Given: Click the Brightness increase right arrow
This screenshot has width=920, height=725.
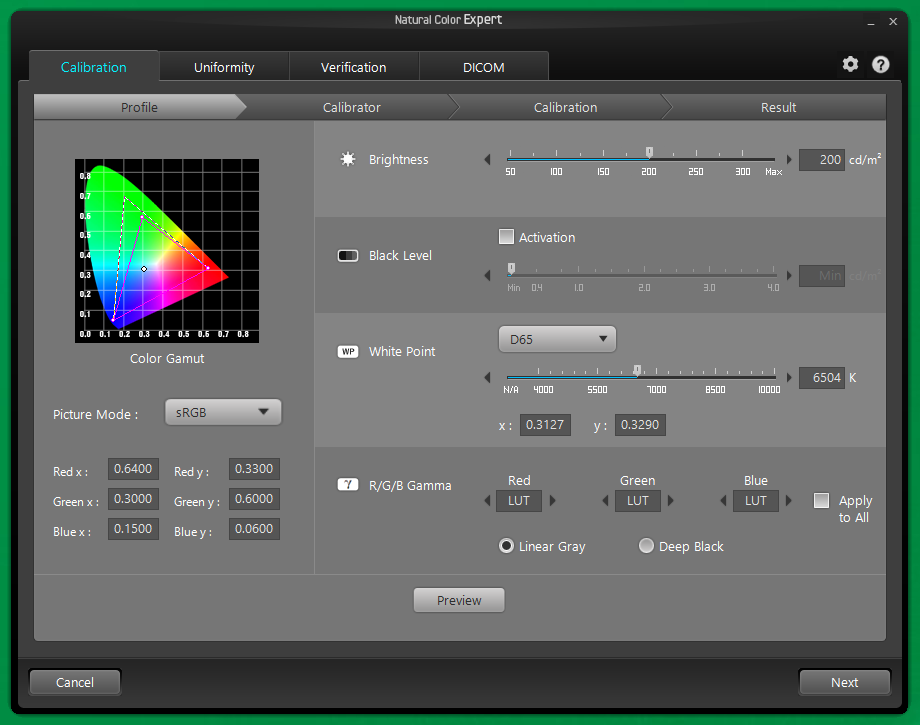Looking at the screenshot, I should click(789, 159).
